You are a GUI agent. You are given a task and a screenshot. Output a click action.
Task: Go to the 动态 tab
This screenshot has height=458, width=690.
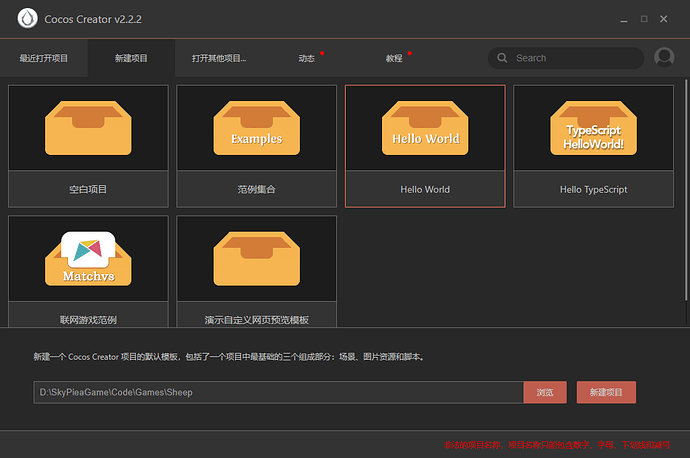click(307, 58)
